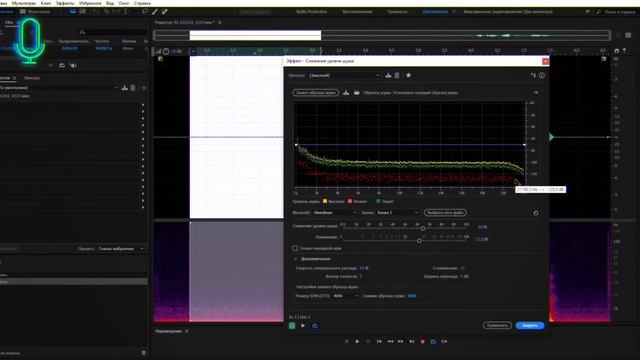Open the Окно menu
The height and width of the screenshot is (360, 640).
[124, 3]
